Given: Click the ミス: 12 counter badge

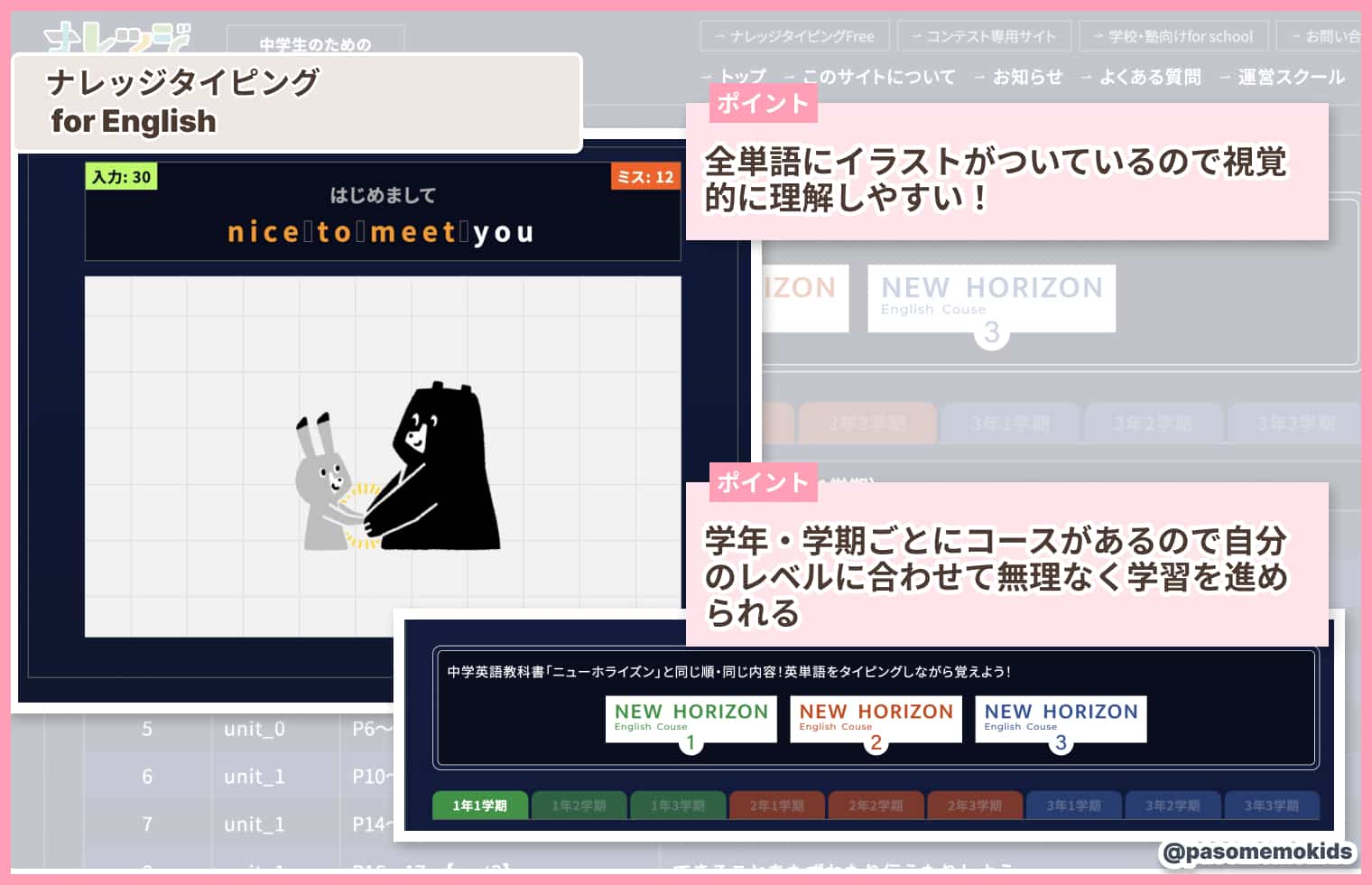Looking at the screenshot, I should [645, 176].
